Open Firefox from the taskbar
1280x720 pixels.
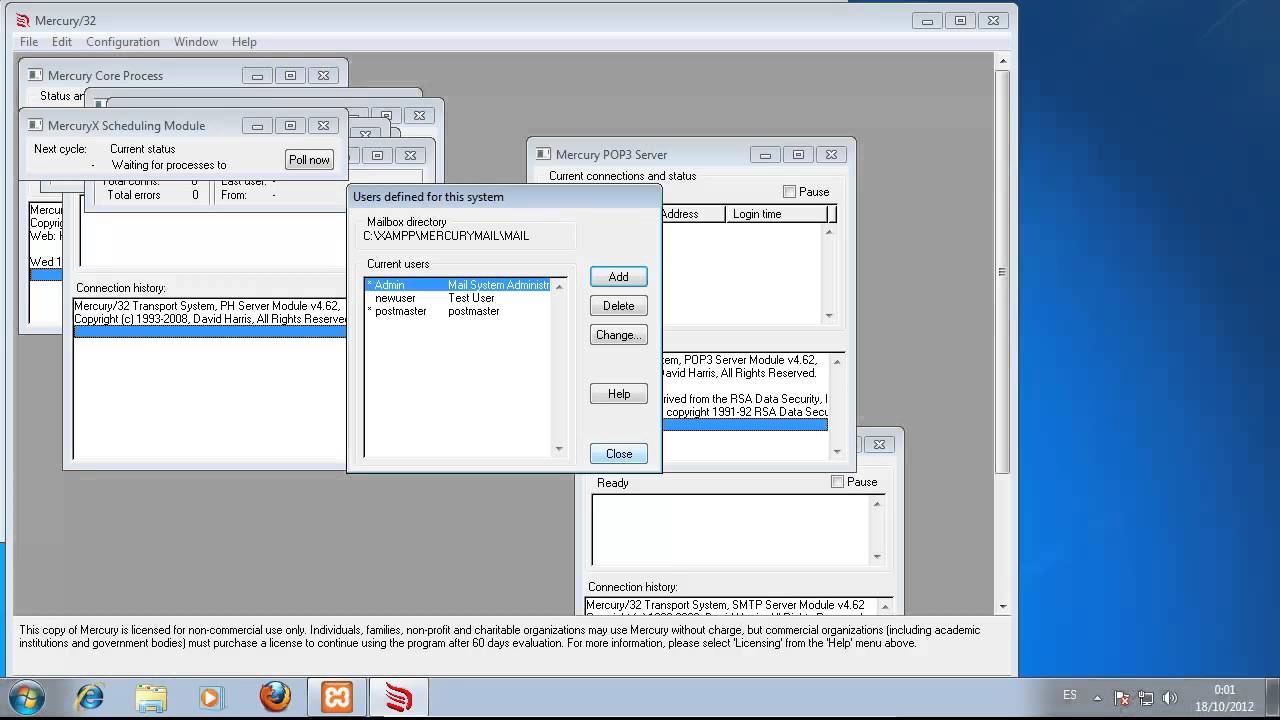click(x=275, y=697)
